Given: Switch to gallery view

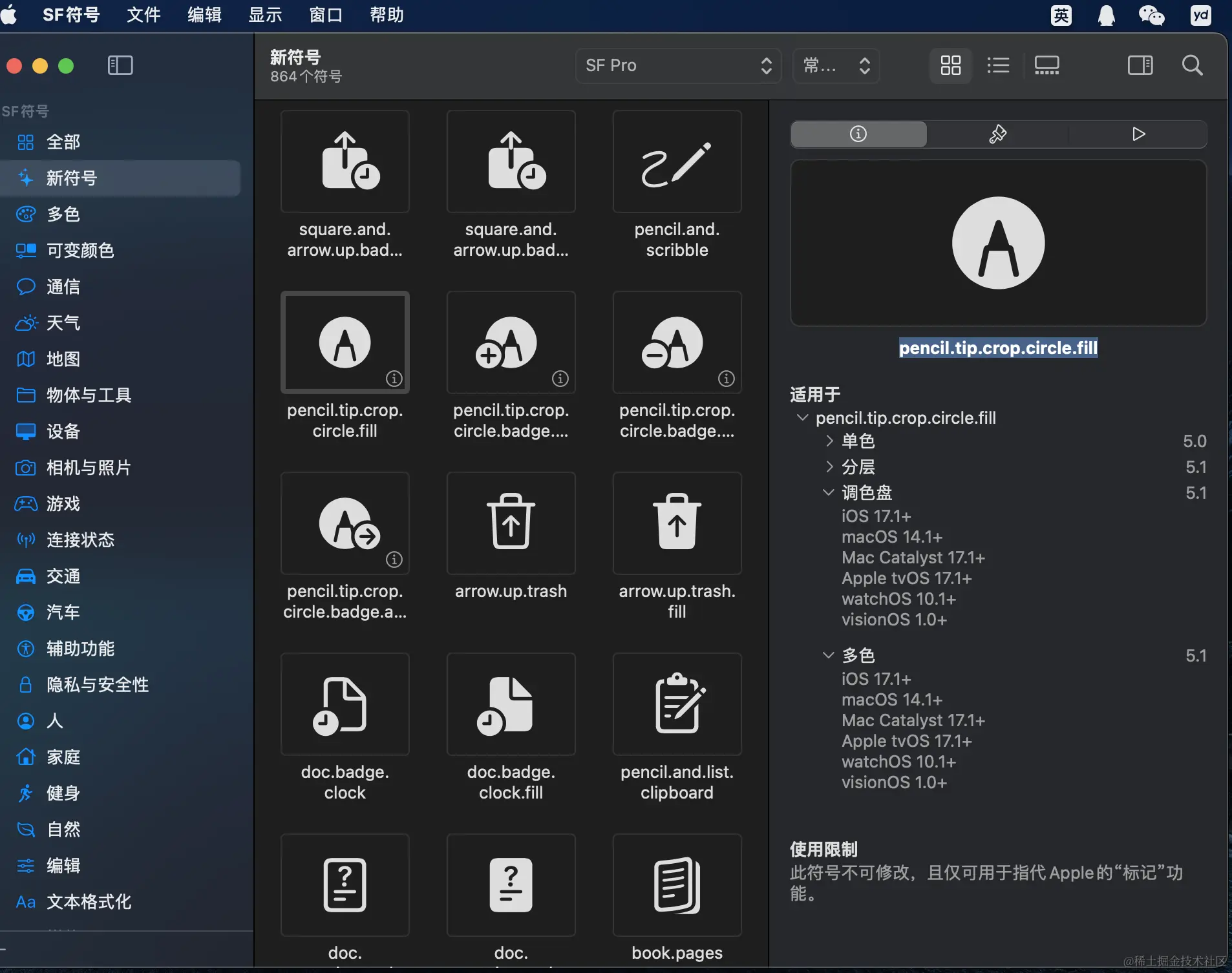Looking at the screenshot, I should point(1046,65).
